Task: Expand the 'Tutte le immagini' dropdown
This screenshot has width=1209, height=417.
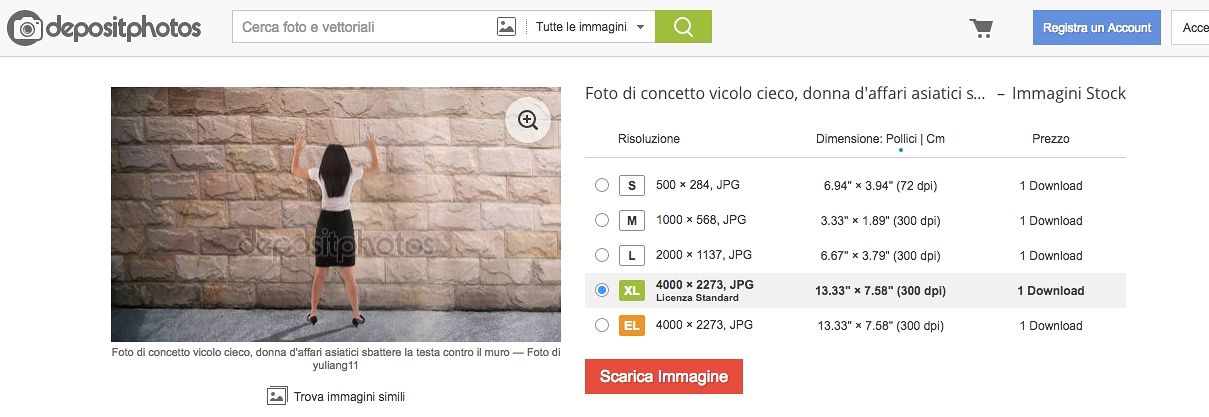Action: click(x=590, y=27)
